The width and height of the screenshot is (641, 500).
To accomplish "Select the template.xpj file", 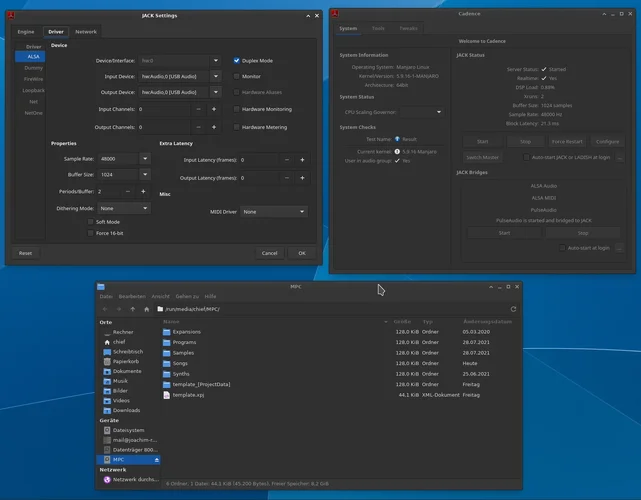I will (x=189, y=395).
